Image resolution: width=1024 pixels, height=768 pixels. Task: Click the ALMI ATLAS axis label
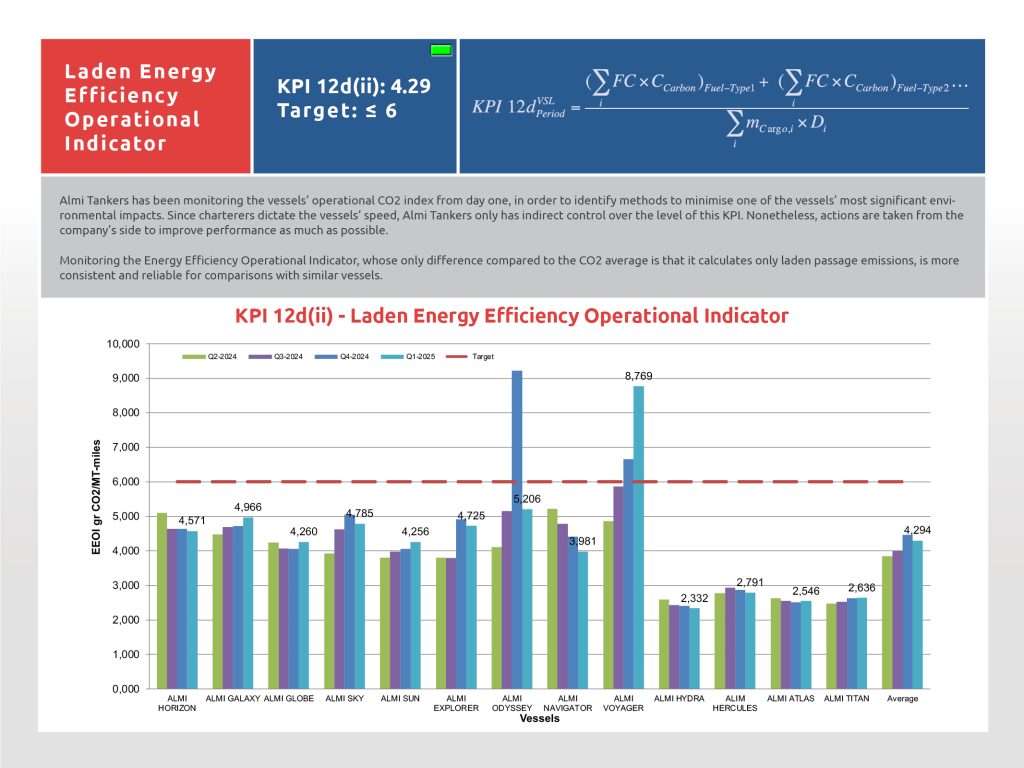(791, 699)
